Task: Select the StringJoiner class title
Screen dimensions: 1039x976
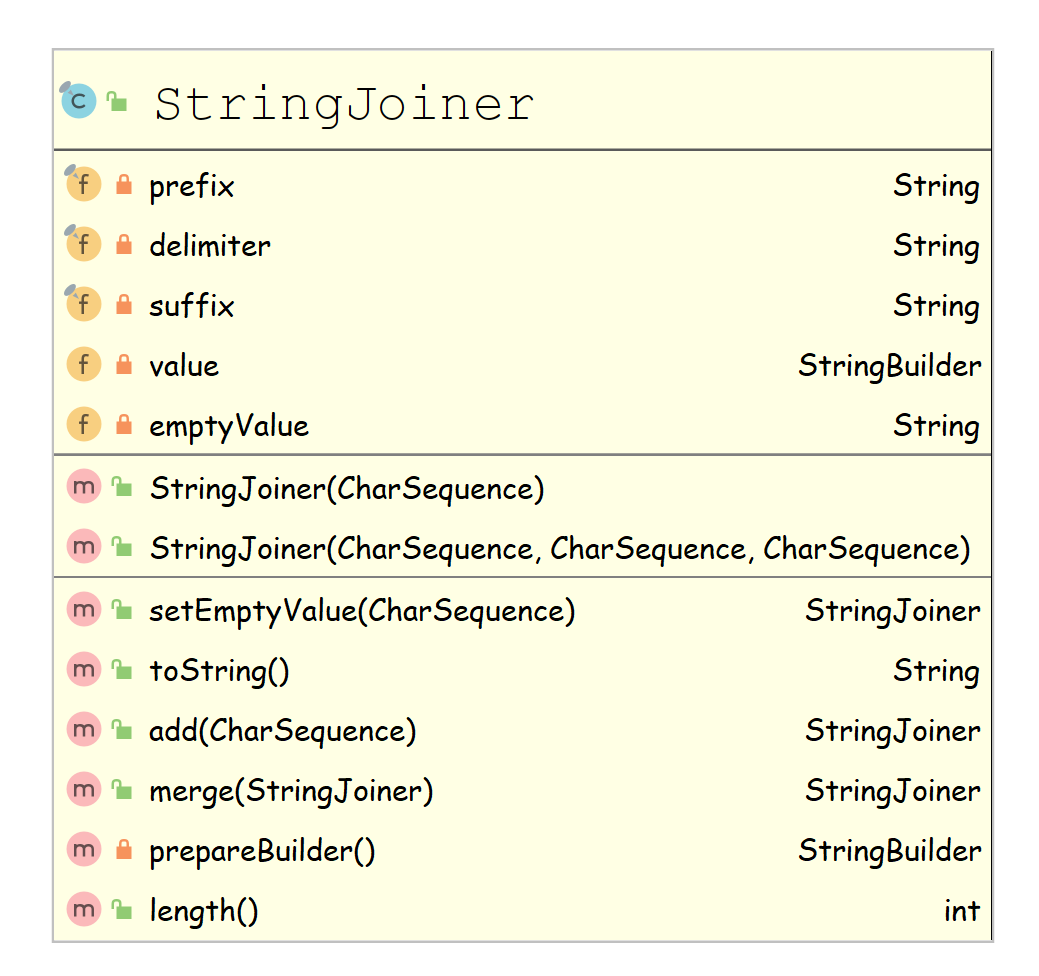Action: click(x=344, y=104)
